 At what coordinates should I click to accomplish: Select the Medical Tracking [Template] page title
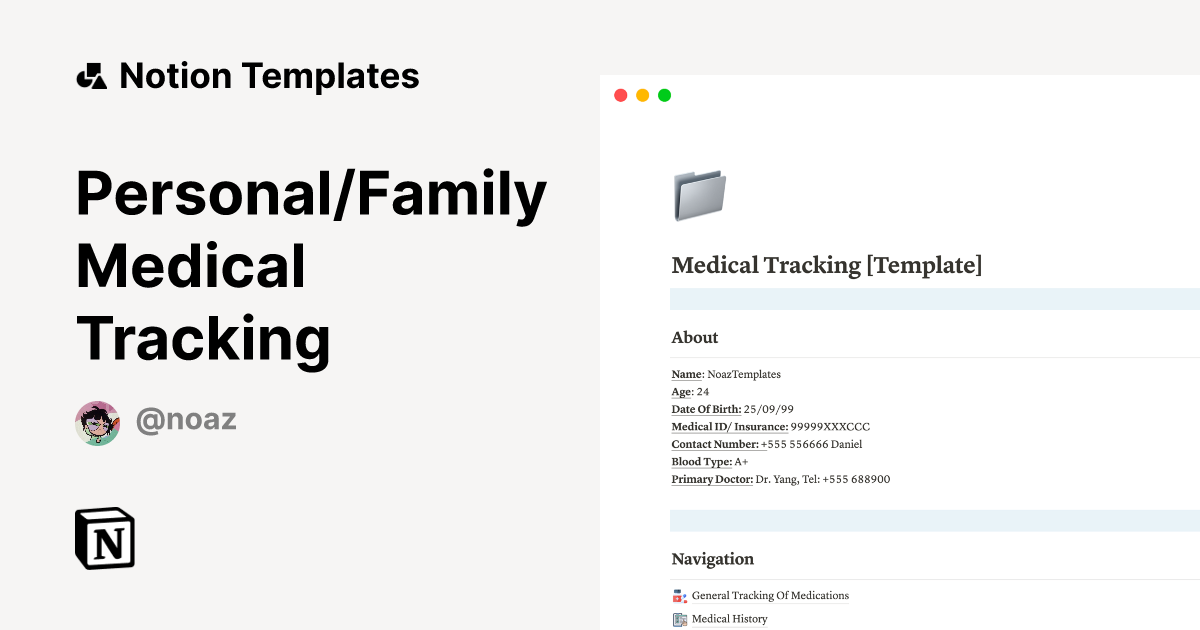826,265
